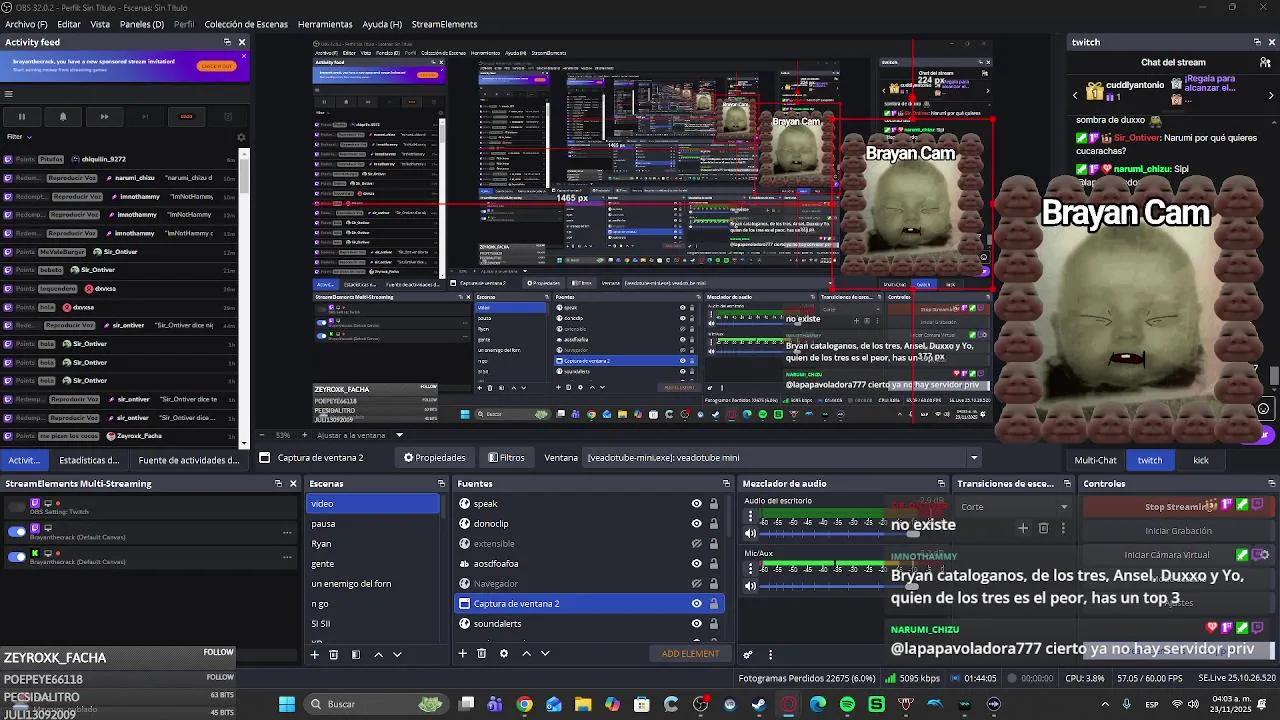The height and width of the screenshot is (720, 1280).
Task: Click the orange sponsored invitation button
Action: click(x=216, y=66)
